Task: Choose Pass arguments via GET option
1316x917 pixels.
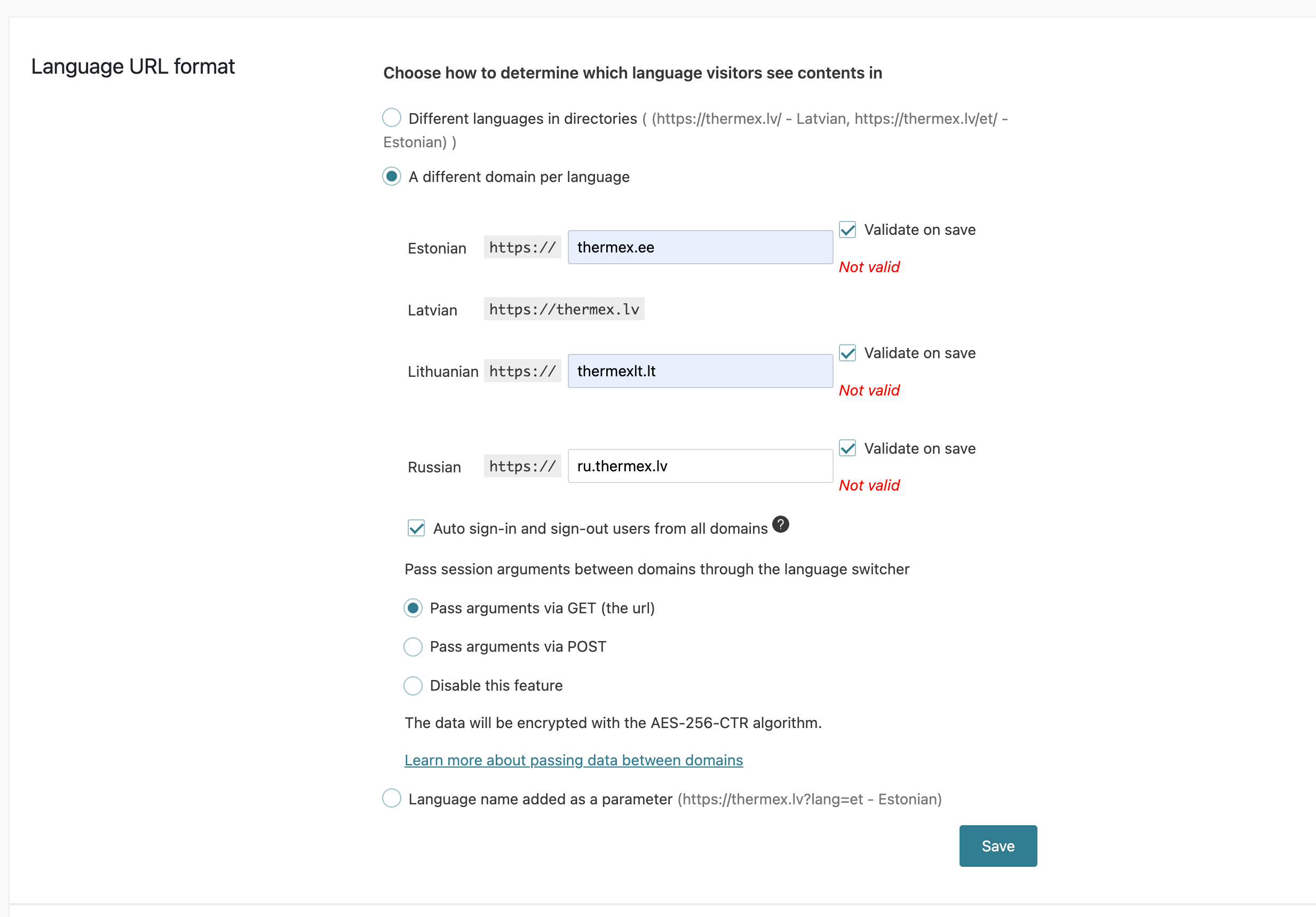Action: click(413, 607)
